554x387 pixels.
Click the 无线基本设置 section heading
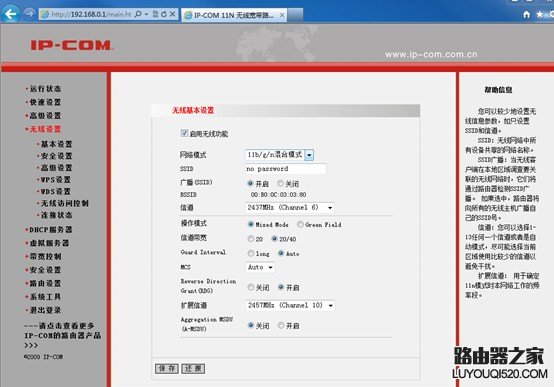[x=193, y=110]
